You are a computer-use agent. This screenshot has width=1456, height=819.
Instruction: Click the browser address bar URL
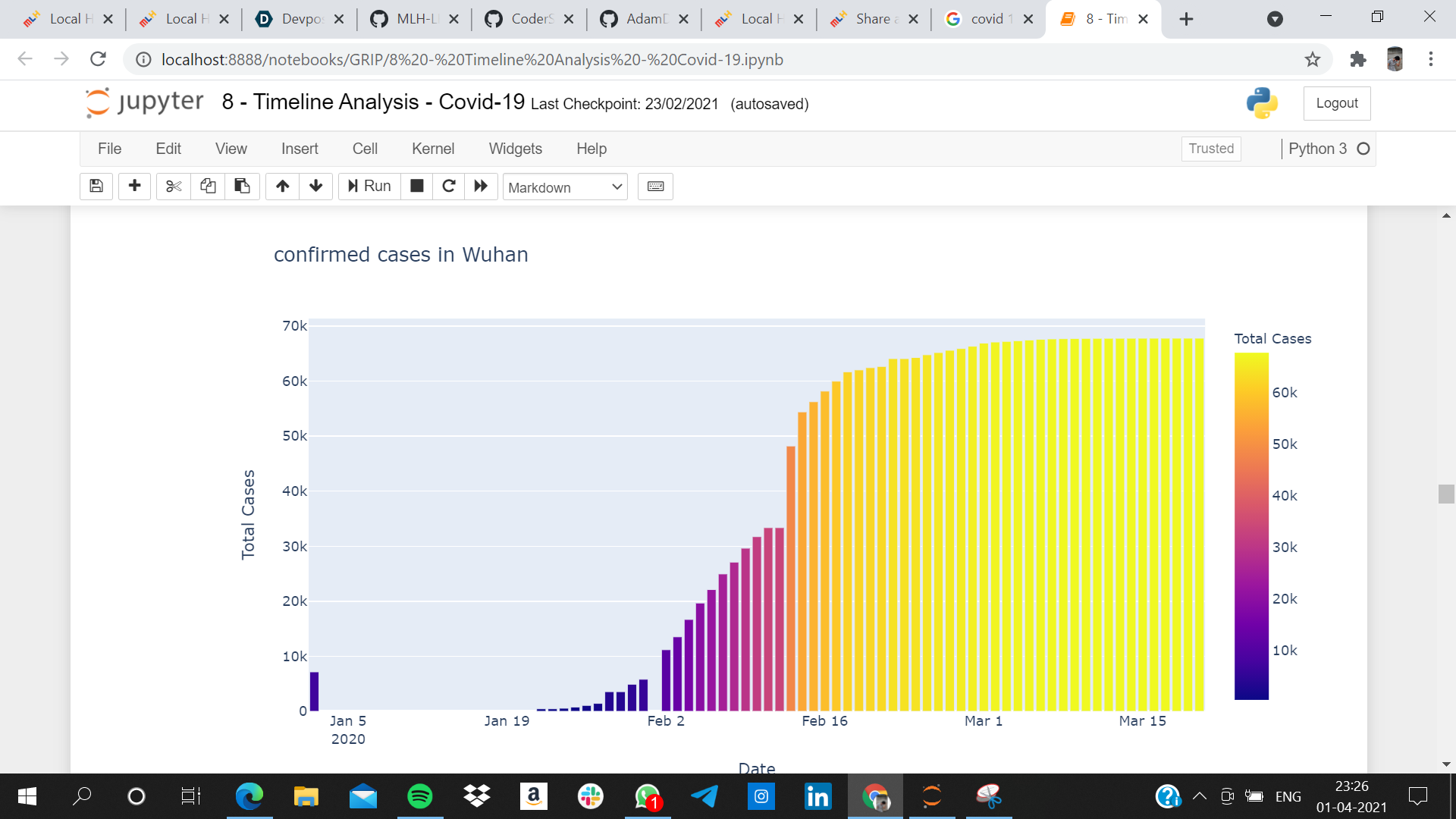(472, 59)
